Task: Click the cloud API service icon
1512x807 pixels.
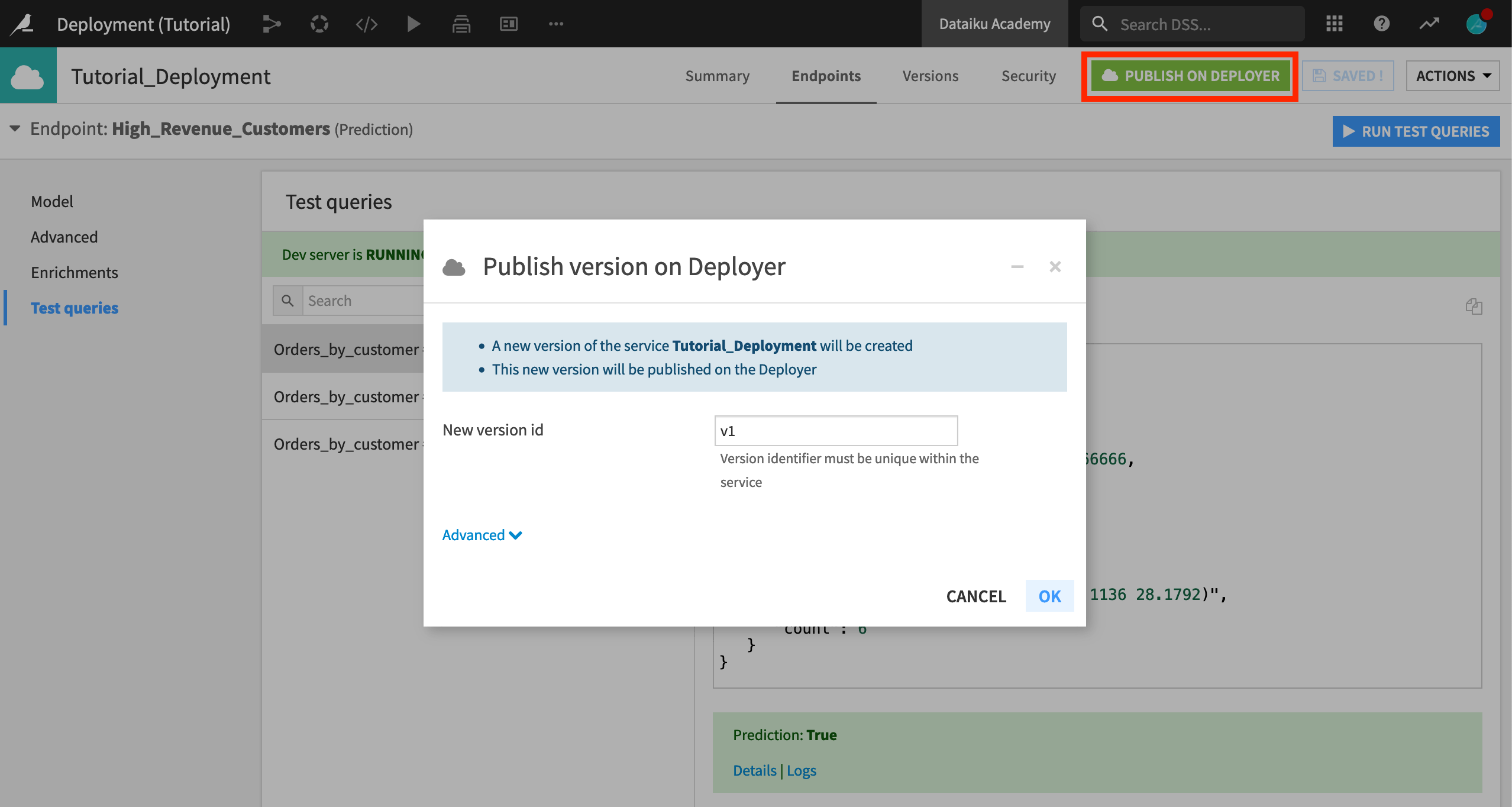Action: pyautogui.click(x=28, y=76)
